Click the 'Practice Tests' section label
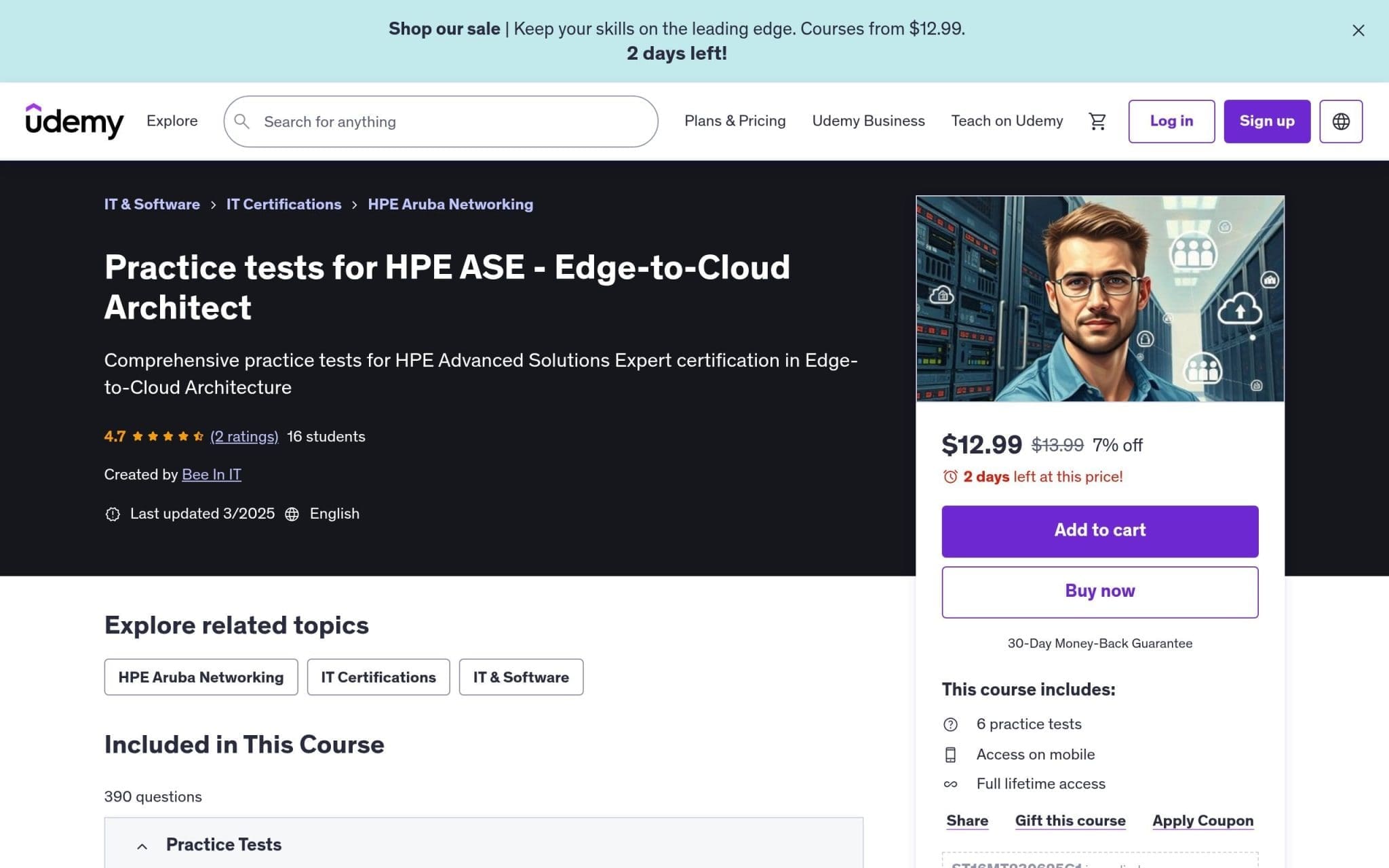1389x868 pixels. tap(224, 845)
